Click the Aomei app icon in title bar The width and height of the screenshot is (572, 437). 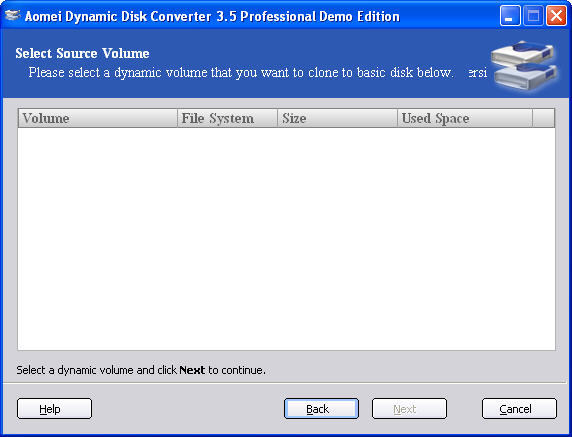pos(12,16)
